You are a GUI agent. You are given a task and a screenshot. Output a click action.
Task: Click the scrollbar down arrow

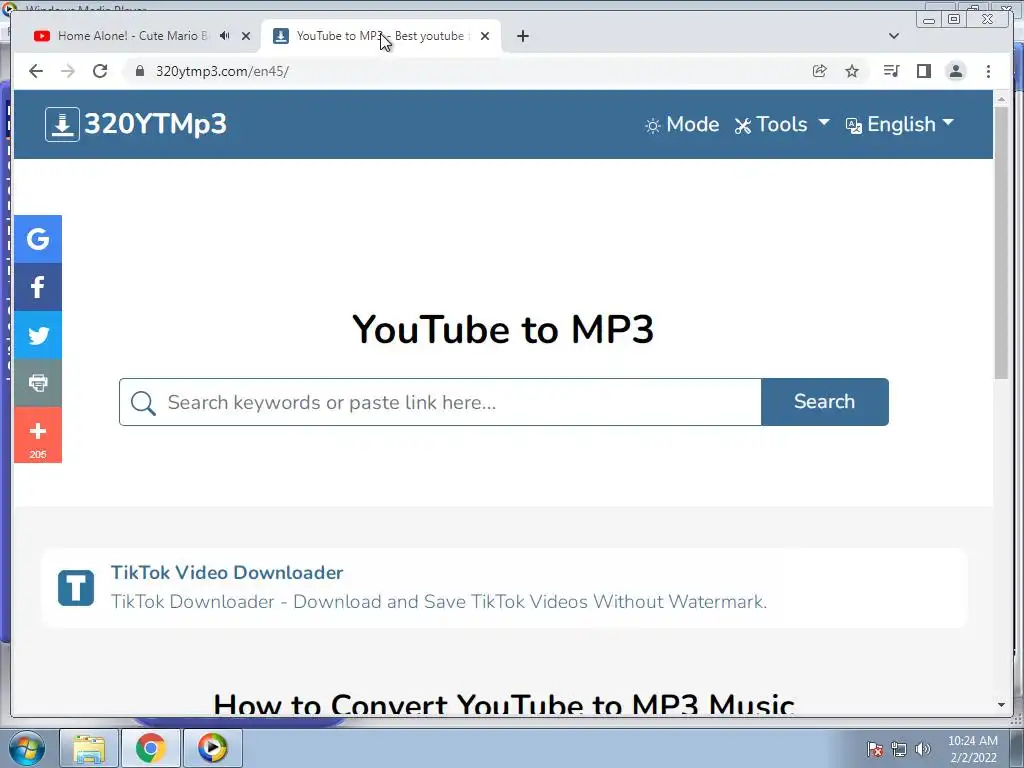click(x=1001, y=705)
